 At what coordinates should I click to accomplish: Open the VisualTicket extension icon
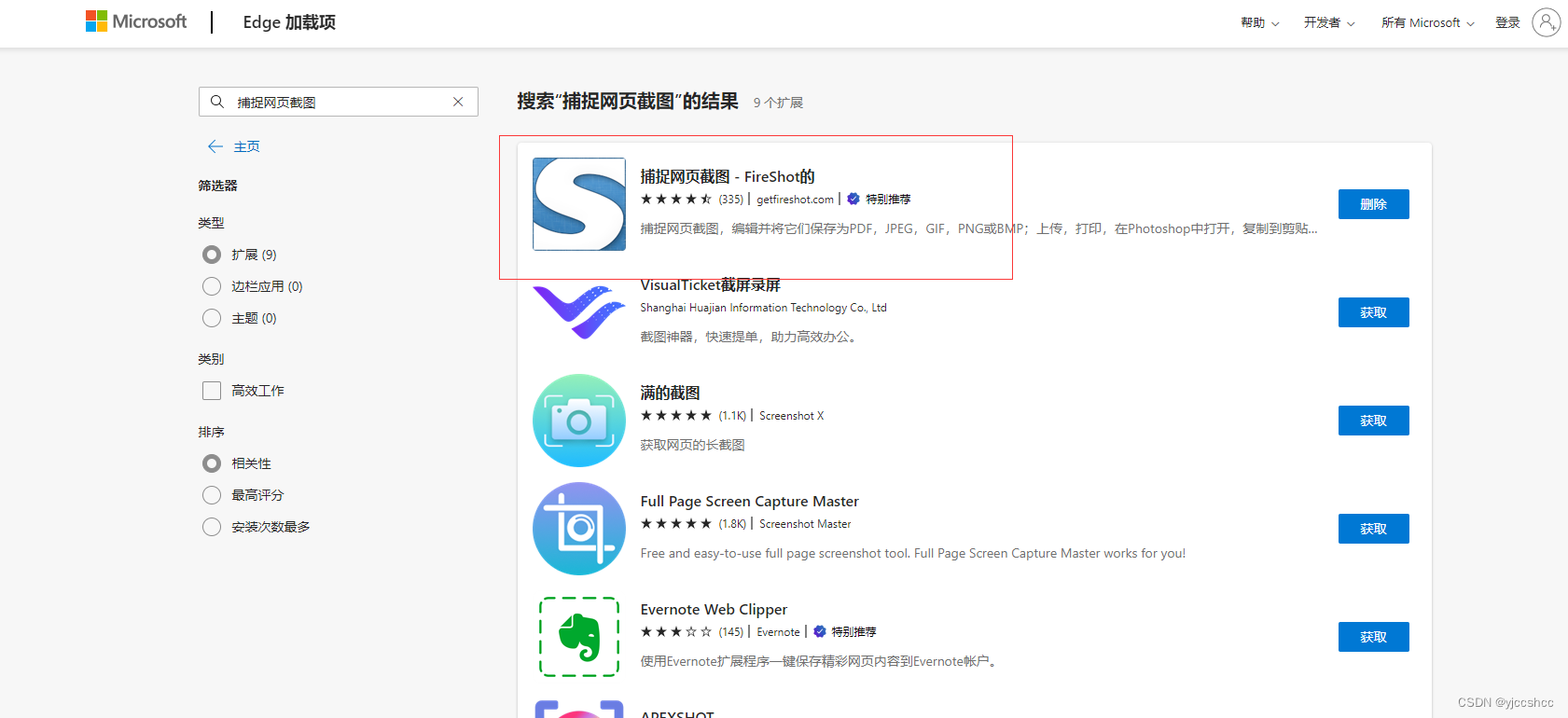pyautogui.click(x=579, y=312)
